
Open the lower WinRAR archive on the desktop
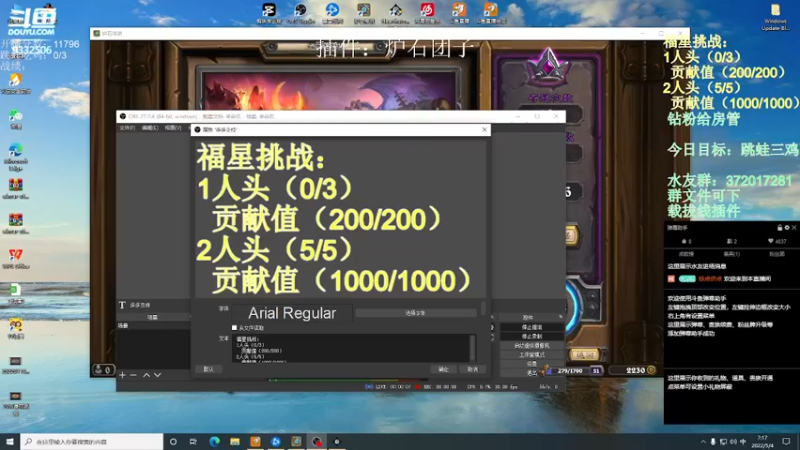pos(15,220)
